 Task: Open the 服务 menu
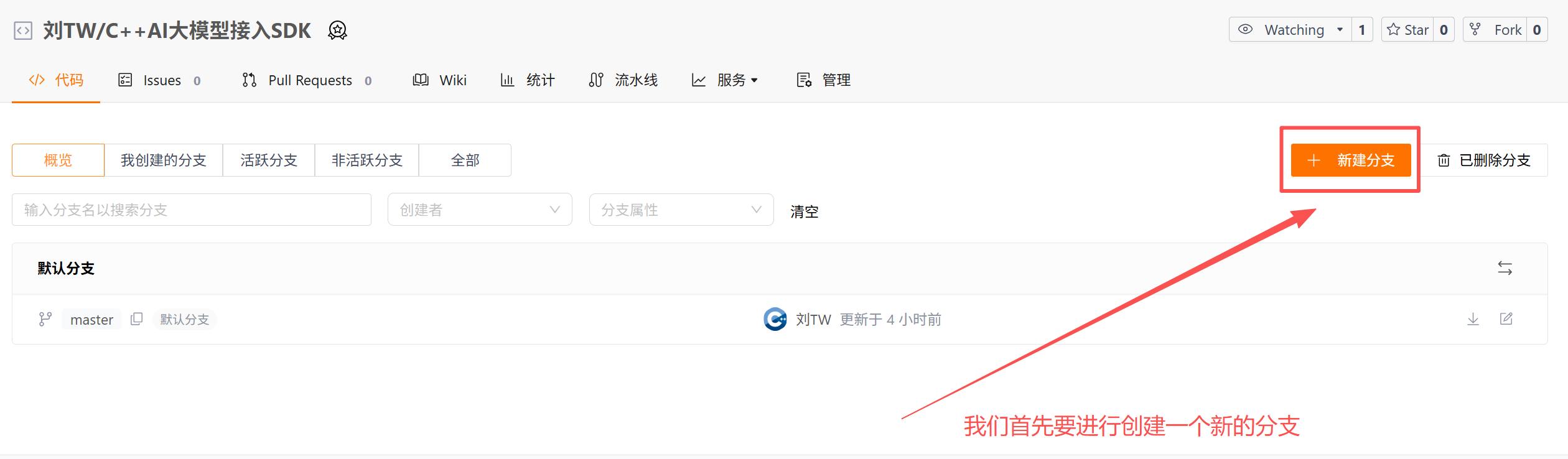point(725,80)
